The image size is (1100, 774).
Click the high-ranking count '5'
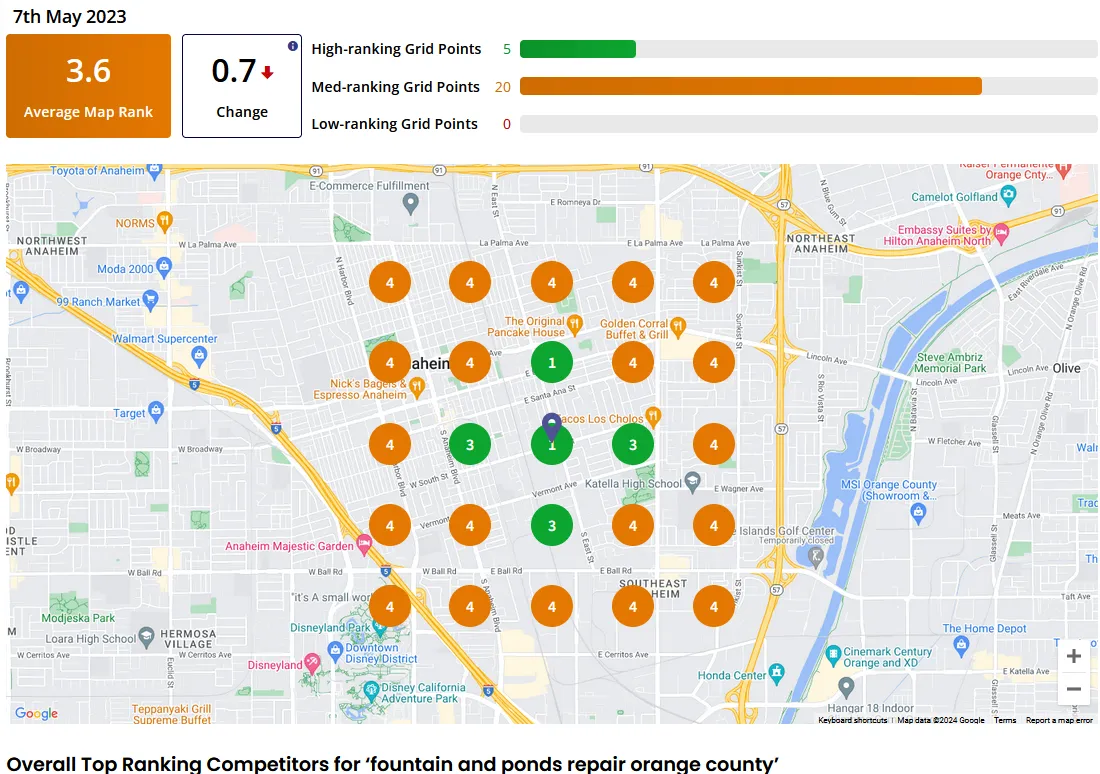(x=507, y=49)
